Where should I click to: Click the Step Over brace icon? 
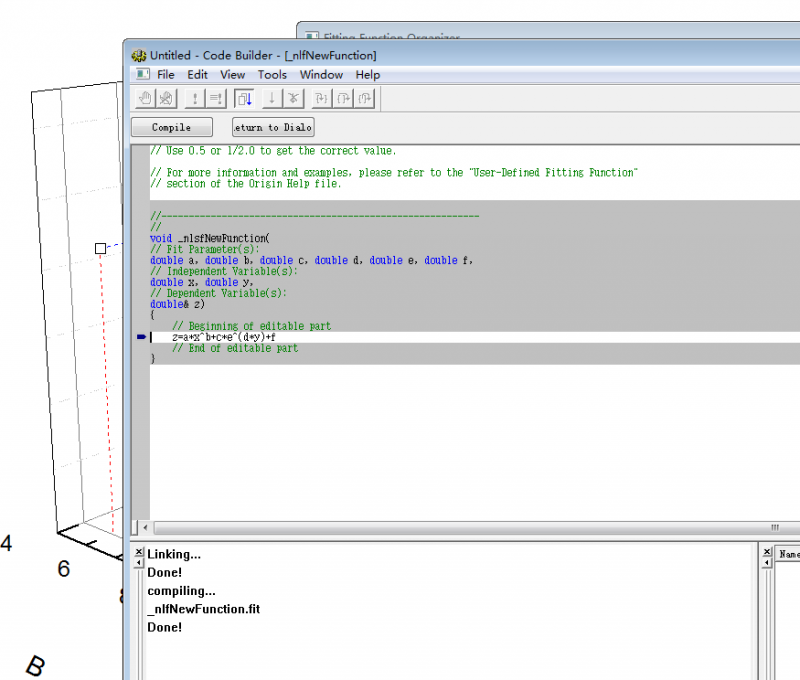point(343,98)
